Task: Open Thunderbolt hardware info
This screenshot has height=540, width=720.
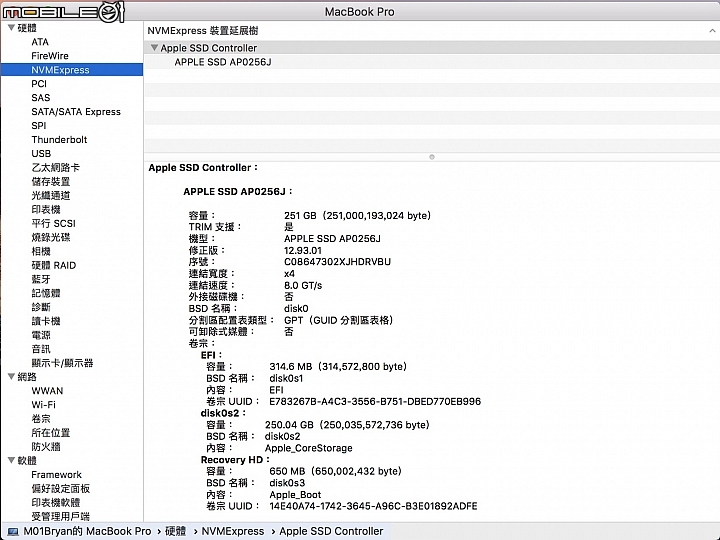Action: tap(59, 140)
